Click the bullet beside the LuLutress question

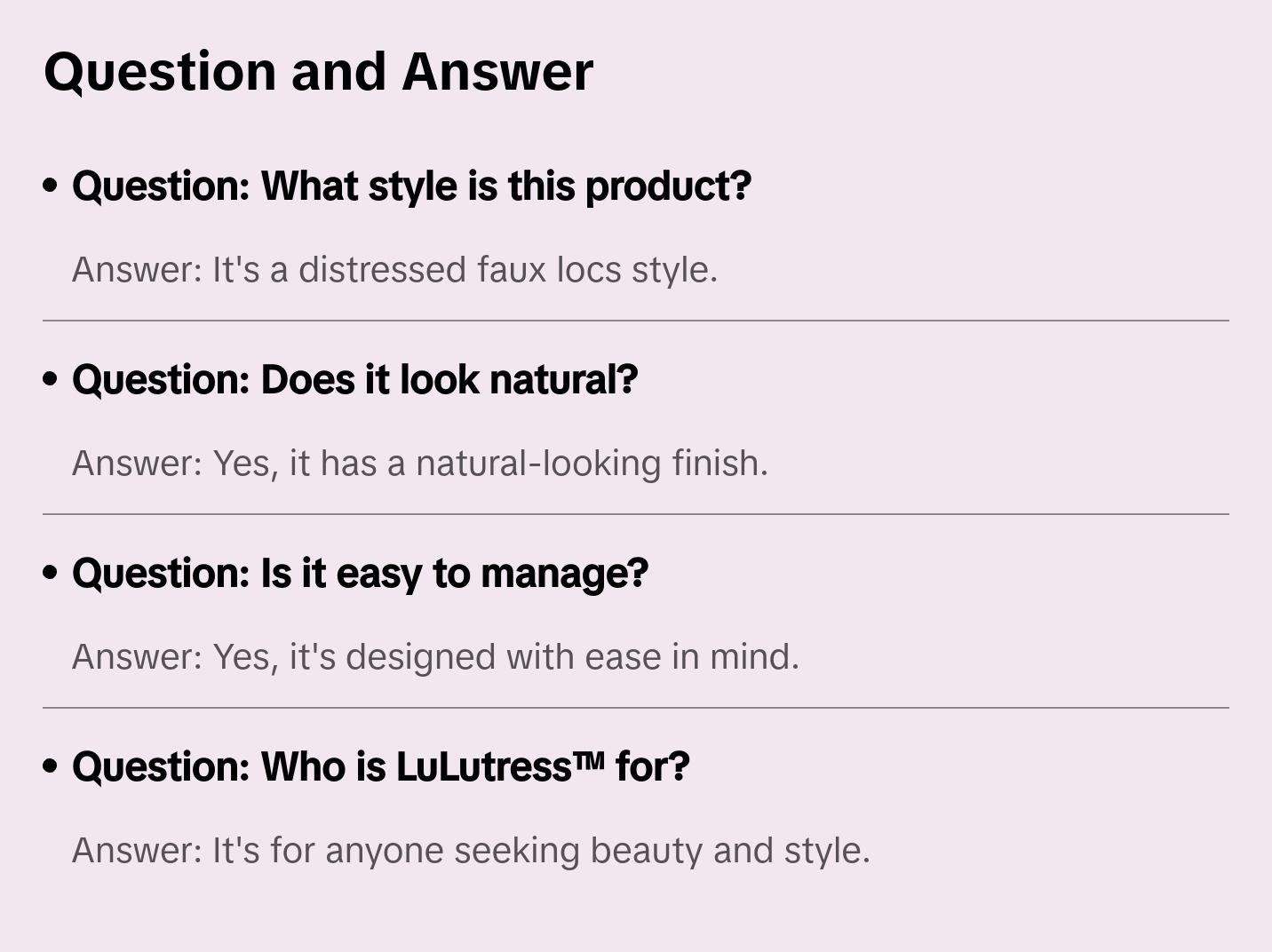pos(51,767)
